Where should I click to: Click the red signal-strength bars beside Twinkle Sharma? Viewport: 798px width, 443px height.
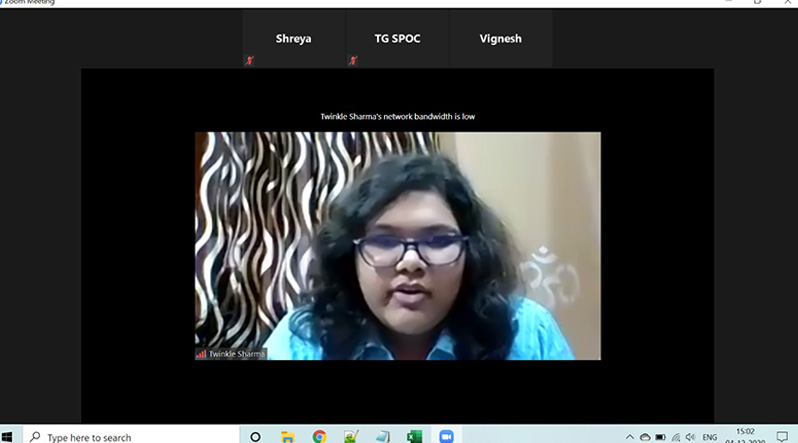pos(202,354)
